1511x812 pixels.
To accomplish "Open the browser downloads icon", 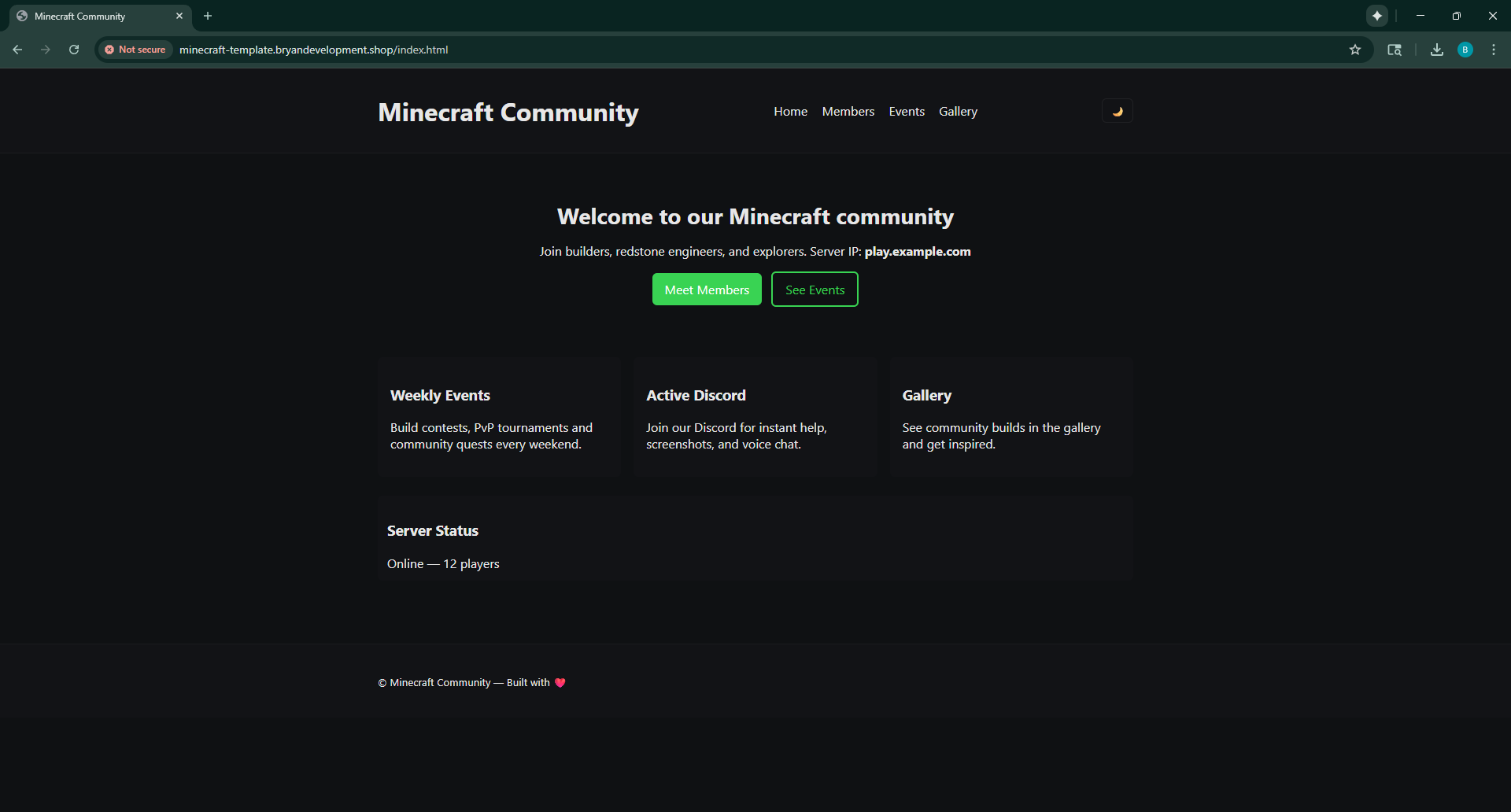I will tap(1437, 50).
